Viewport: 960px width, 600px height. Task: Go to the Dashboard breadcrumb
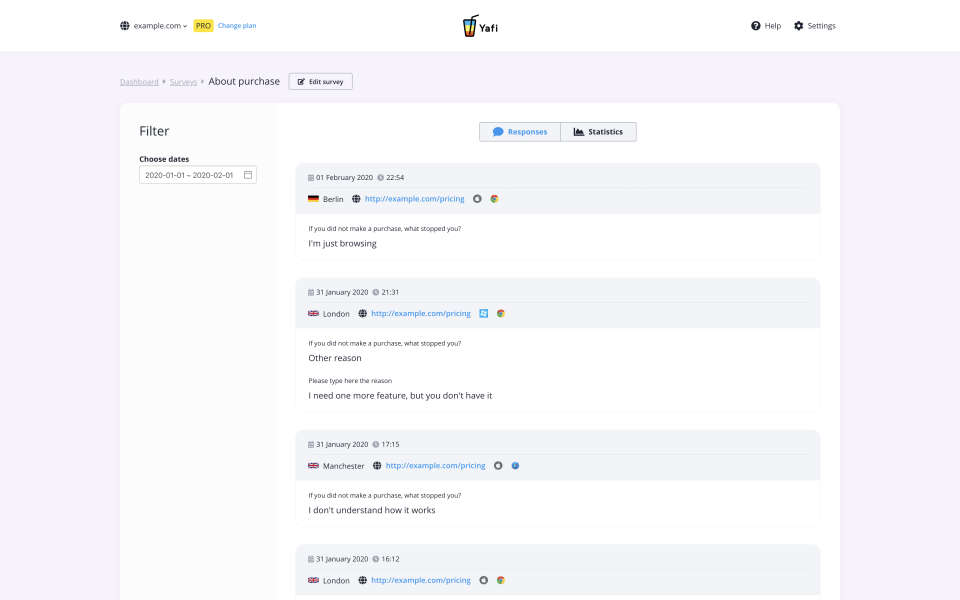coord(139,82)
